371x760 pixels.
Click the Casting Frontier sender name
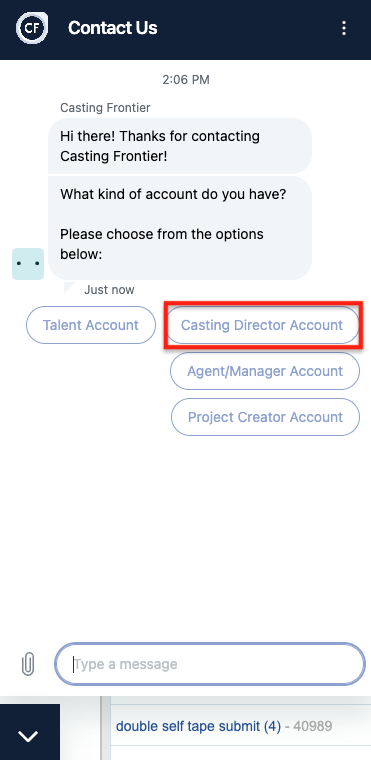105,108
